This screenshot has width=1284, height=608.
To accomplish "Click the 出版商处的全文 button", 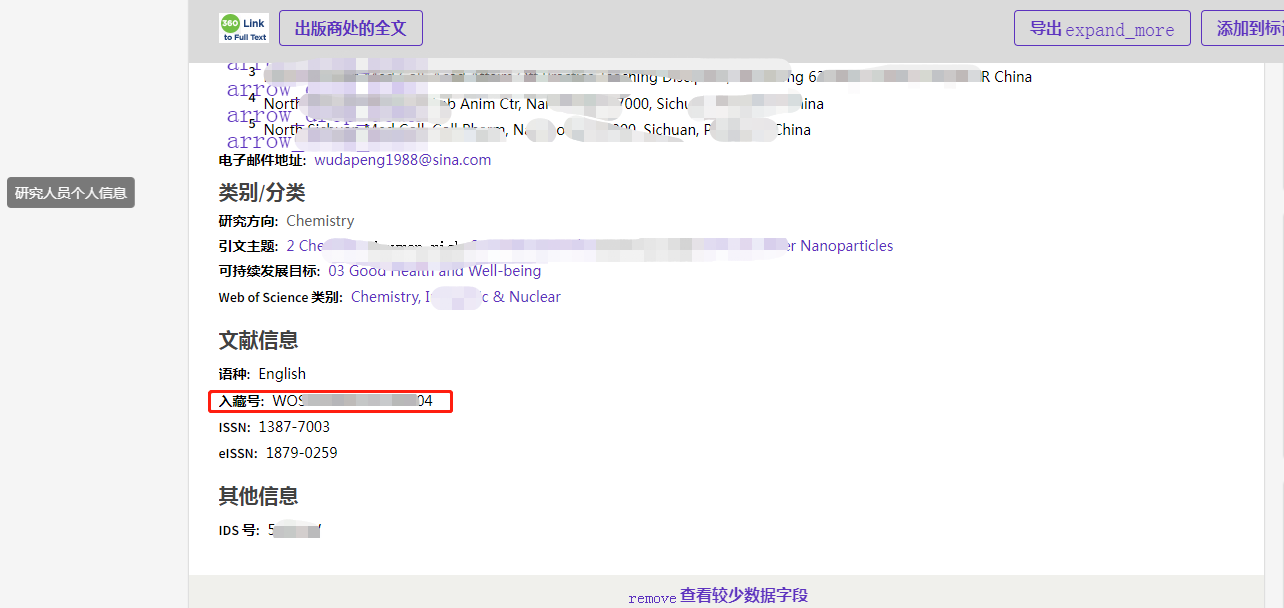I will (x=350, y=28).
